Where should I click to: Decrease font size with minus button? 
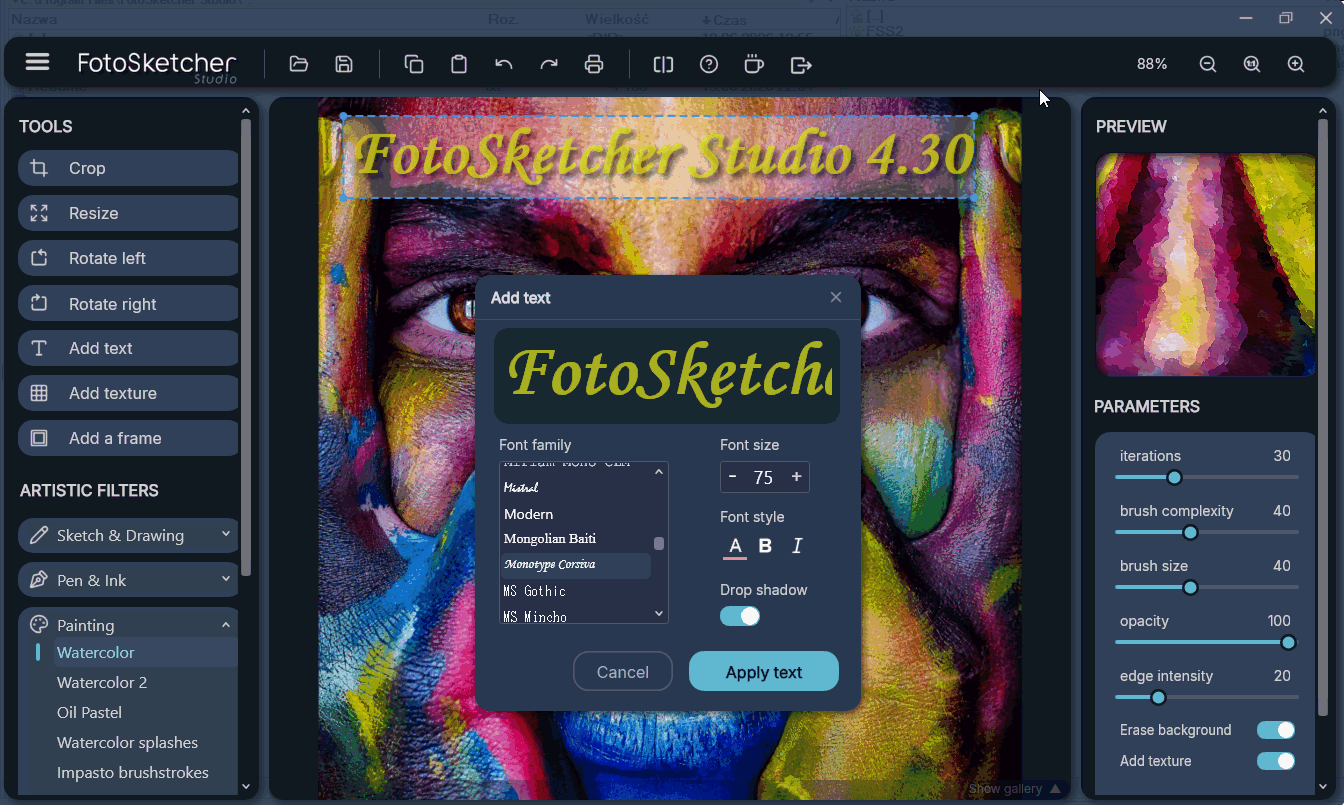coord(733,477)
